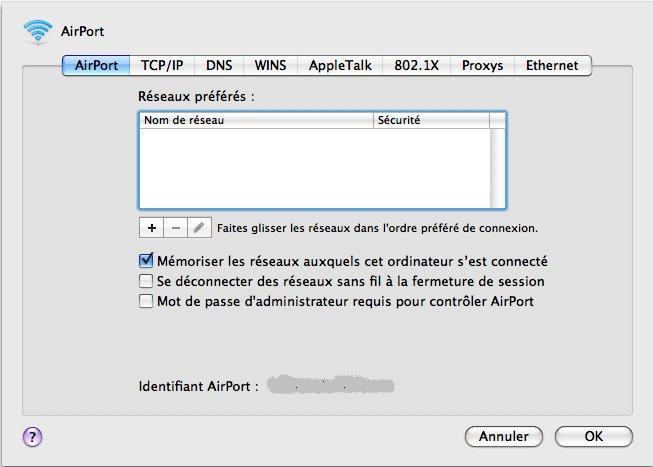Open the Proxys tab
The image size is (653, 467).
(482, 65)
